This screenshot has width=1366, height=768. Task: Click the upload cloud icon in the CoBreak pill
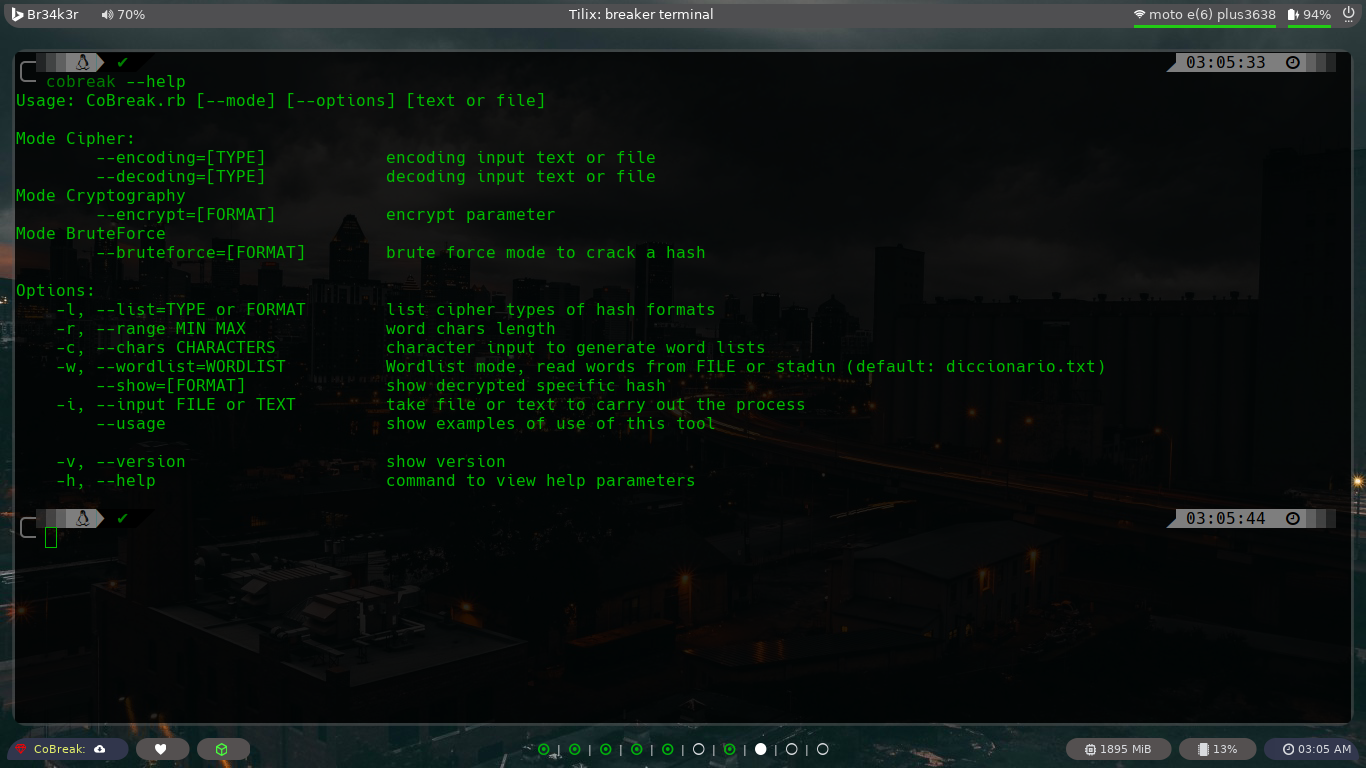click(x=100, y=749)
